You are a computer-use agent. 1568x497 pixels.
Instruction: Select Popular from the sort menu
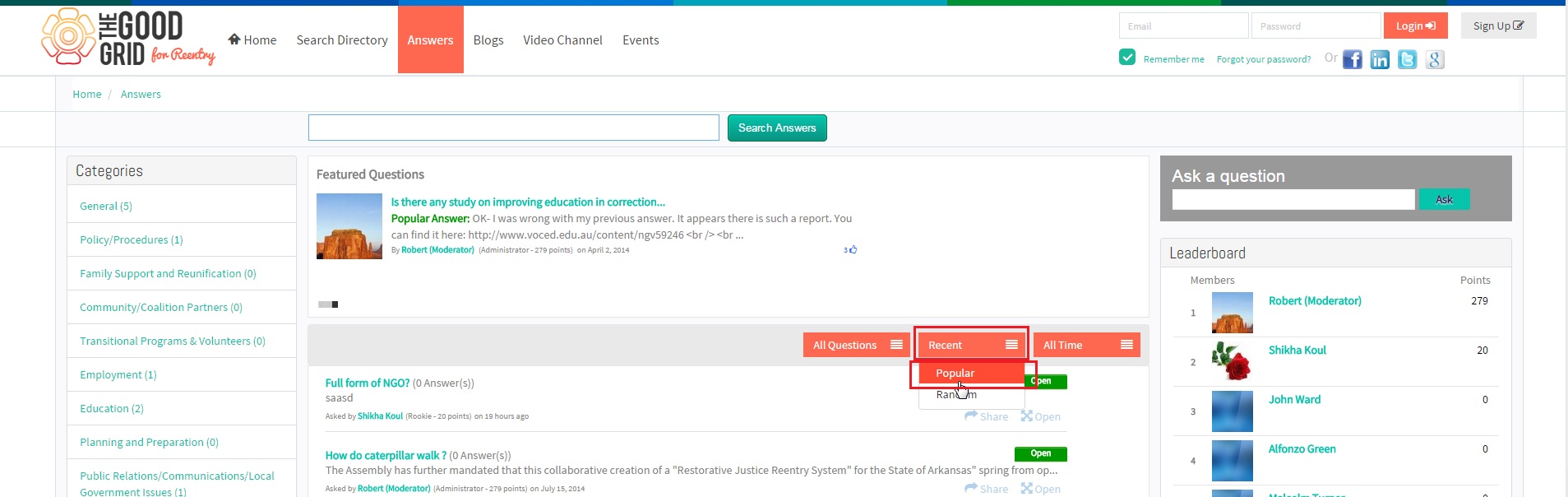(x=972, y=374)
